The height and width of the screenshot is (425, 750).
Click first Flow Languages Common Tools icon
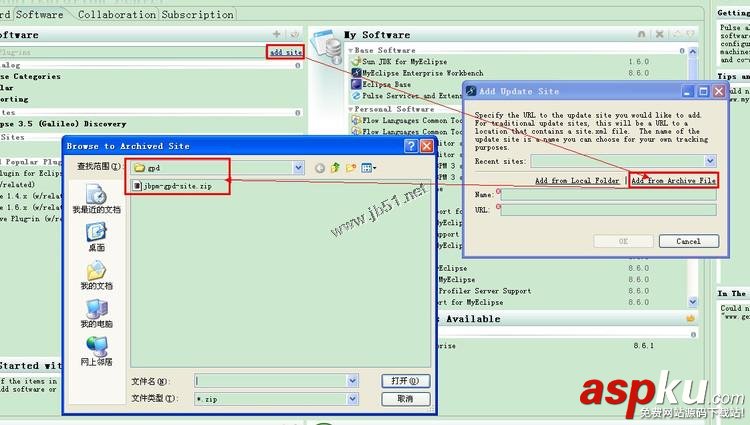(x=356, y=120)
